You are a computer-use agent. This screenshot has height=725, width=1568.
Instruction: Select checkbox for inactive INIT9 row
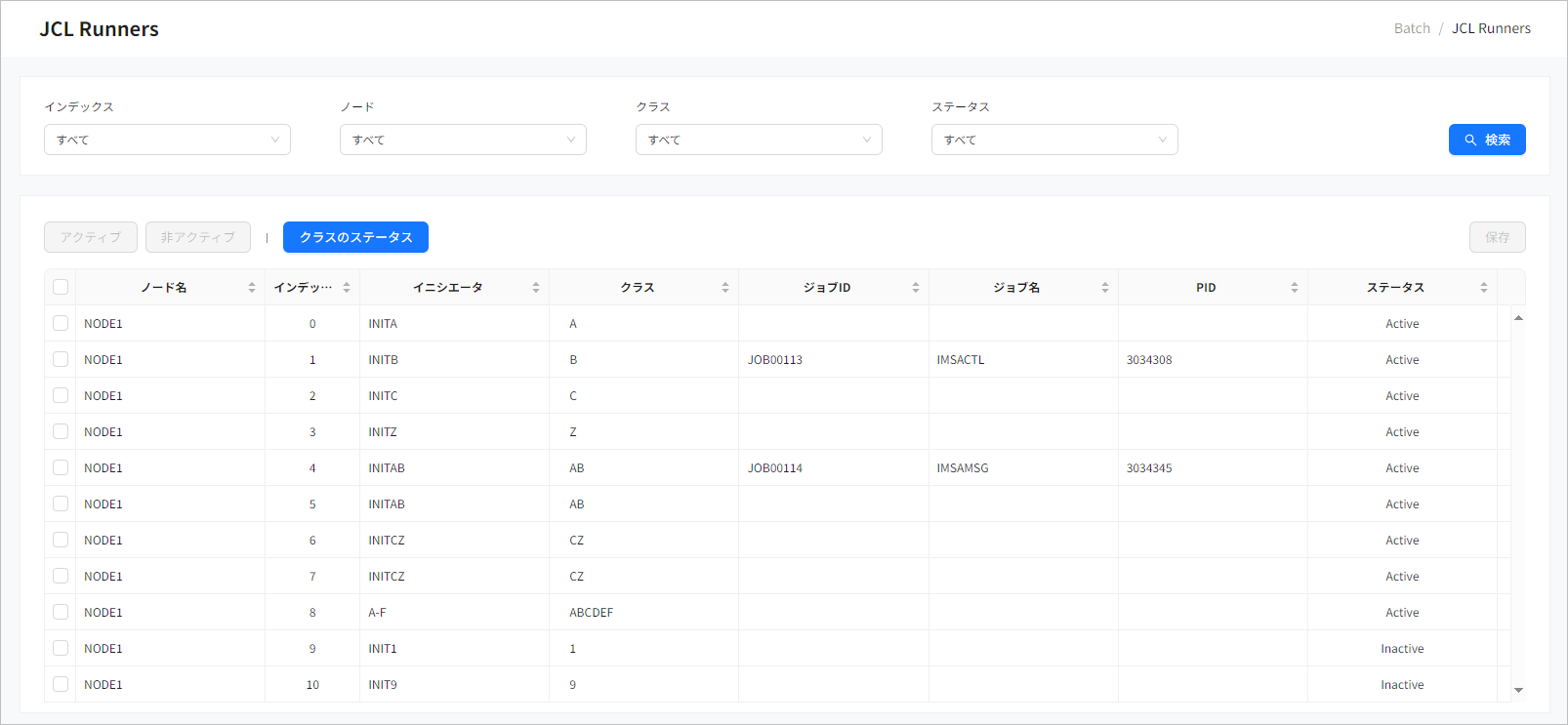tap(61, 684)
